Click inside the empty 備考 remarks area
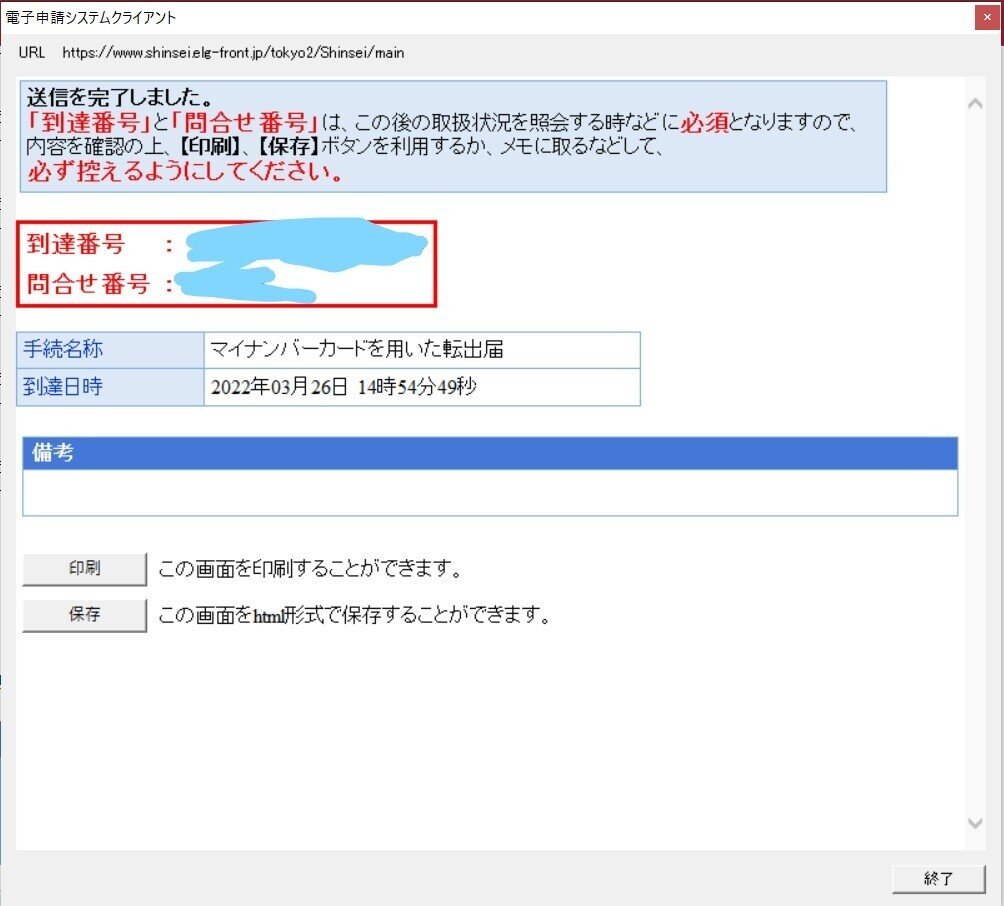This screenshot has width=1004, height=906. [x=490, y=493]
